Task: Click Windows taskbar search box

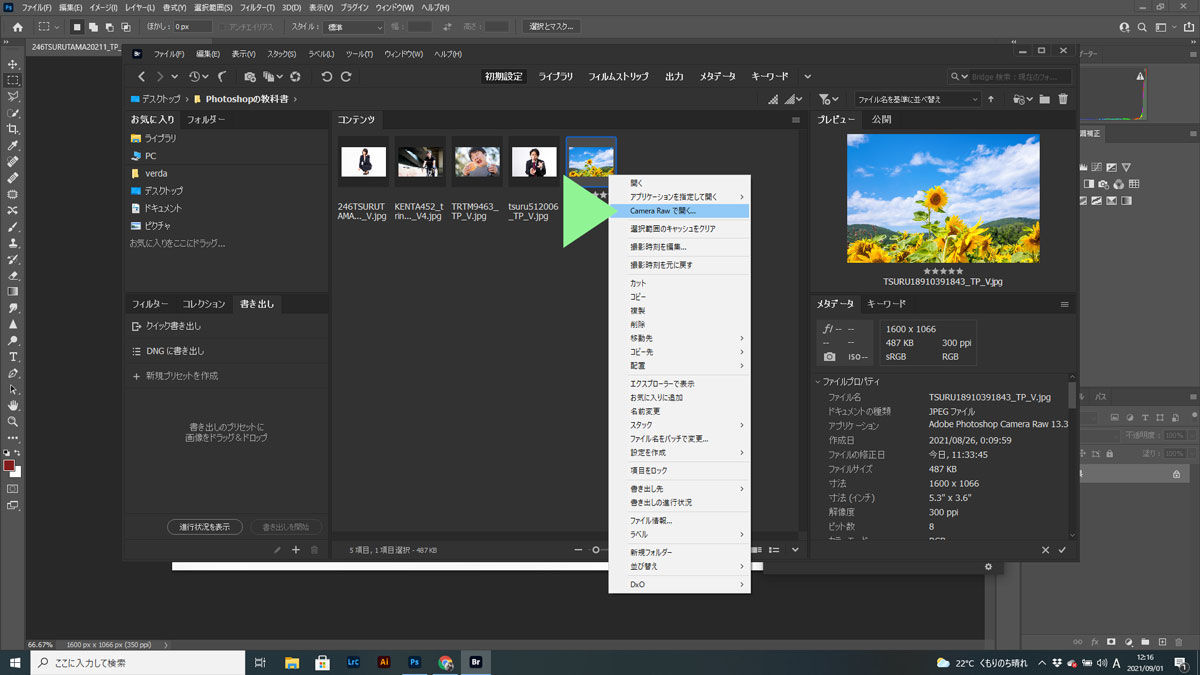Action: pyautogui.click(x=136, y=662)
